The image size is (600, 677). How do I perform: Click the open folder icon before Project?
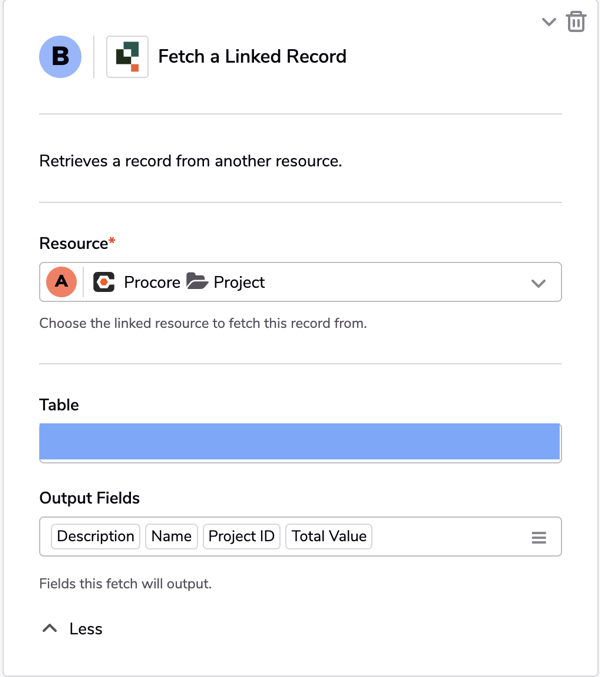pyautogui.click(x=197, y=281)
